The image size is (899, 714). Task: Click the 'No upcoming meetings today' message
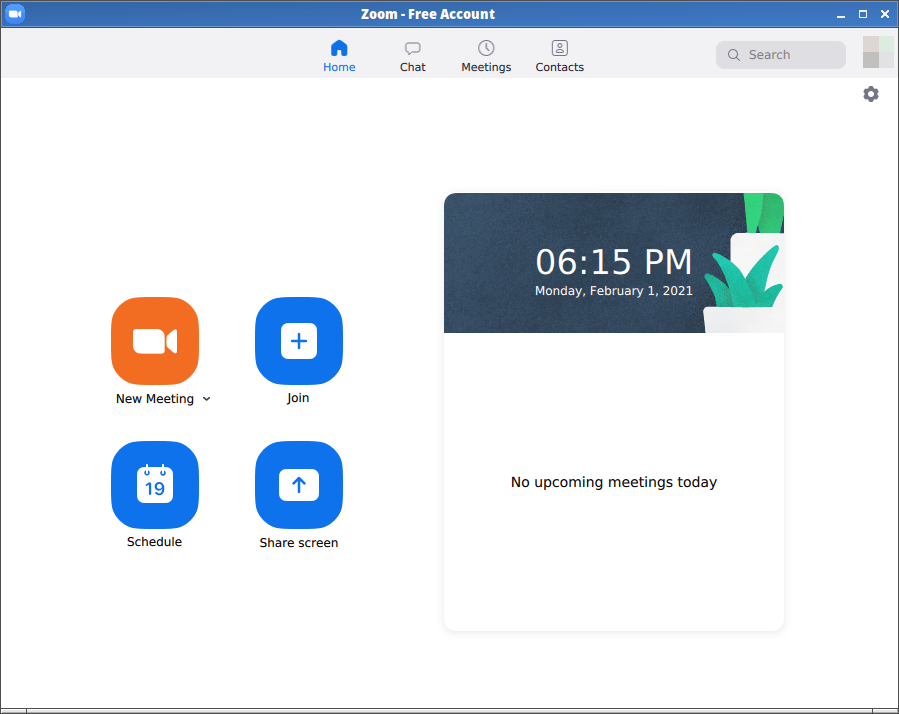[613, 482]
